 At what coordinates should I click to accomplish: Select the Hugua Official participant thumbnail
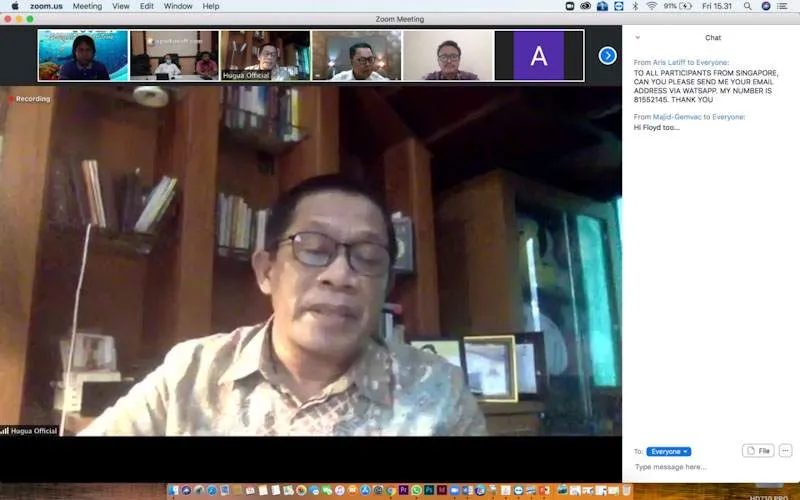(x=265, y=55)
